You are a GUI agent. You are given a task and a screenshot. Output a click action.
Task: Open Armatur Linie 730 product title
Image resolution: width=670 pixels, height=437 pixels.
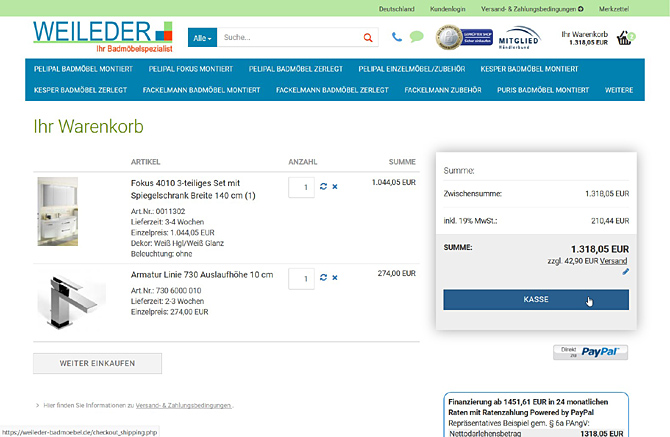tap(202, 275)
